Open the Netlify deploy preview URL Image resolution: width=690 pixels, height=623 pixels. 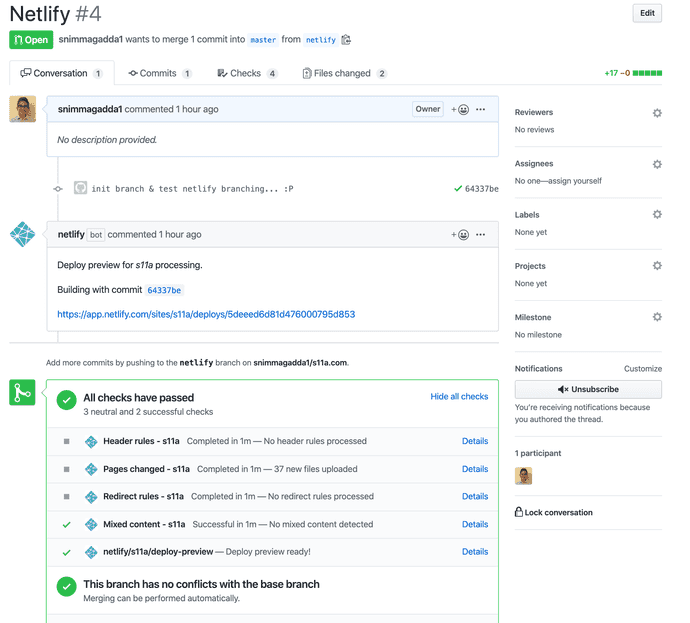pyautogui.click(x=206, y=314)
